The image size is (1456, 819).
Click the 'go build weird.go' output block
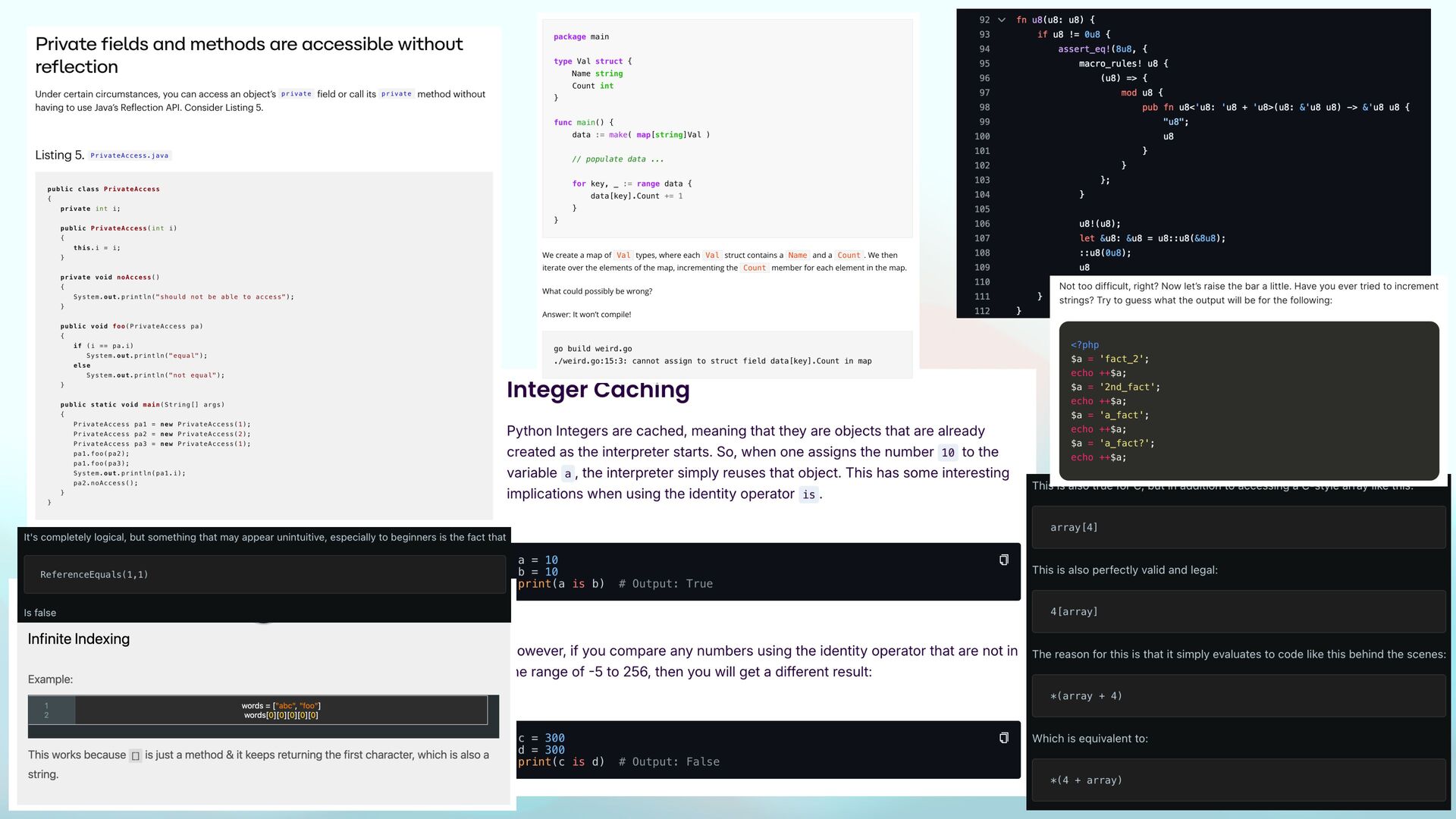click(x=726, y=355)
